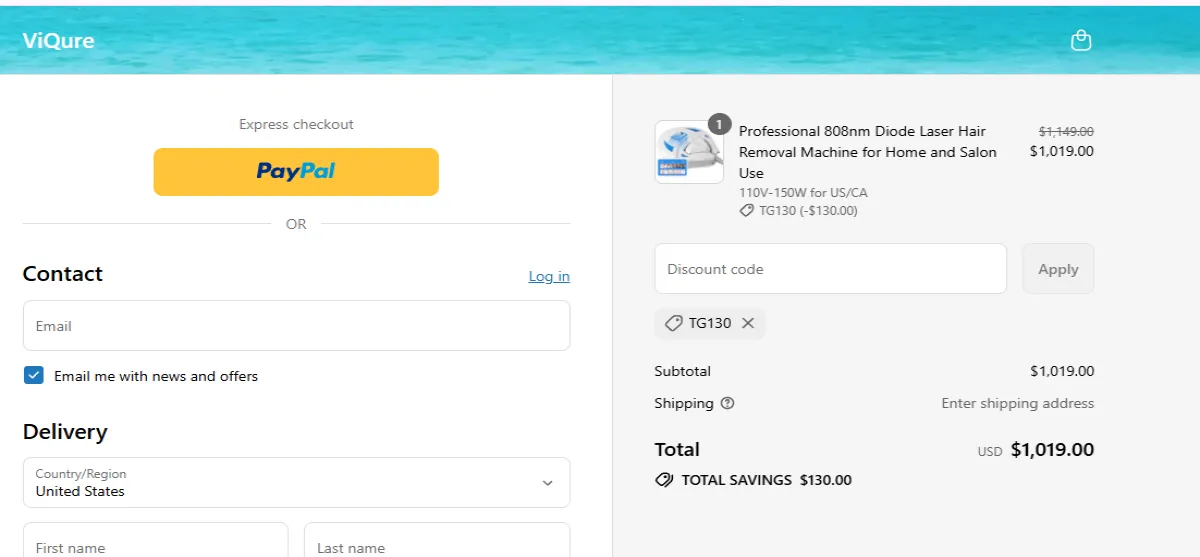Click the TOTAL SAVINGS $130.00 text

[x=767, y=480]
